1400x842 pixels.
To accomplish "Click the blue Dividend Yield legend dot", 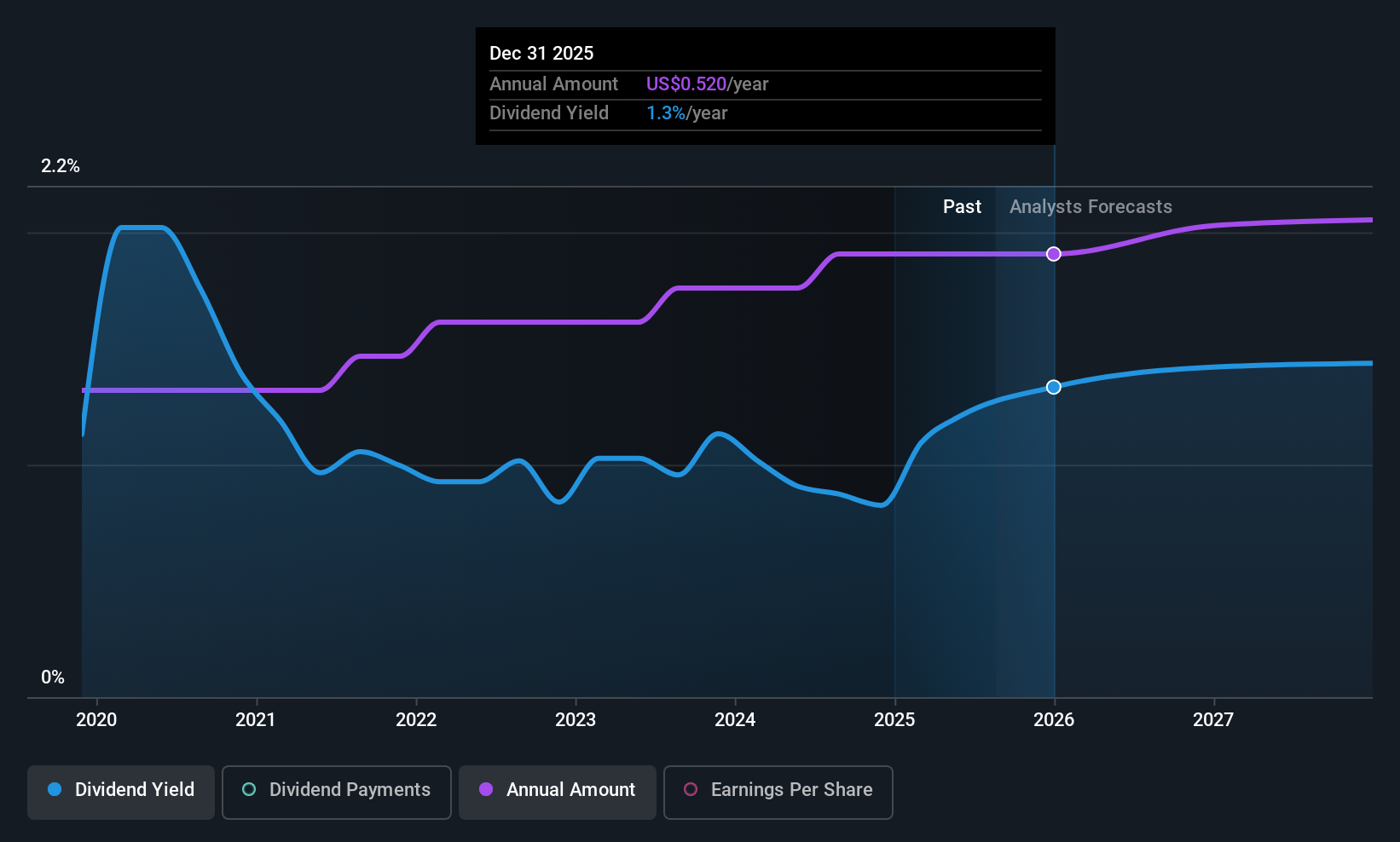I will (55, 790).
